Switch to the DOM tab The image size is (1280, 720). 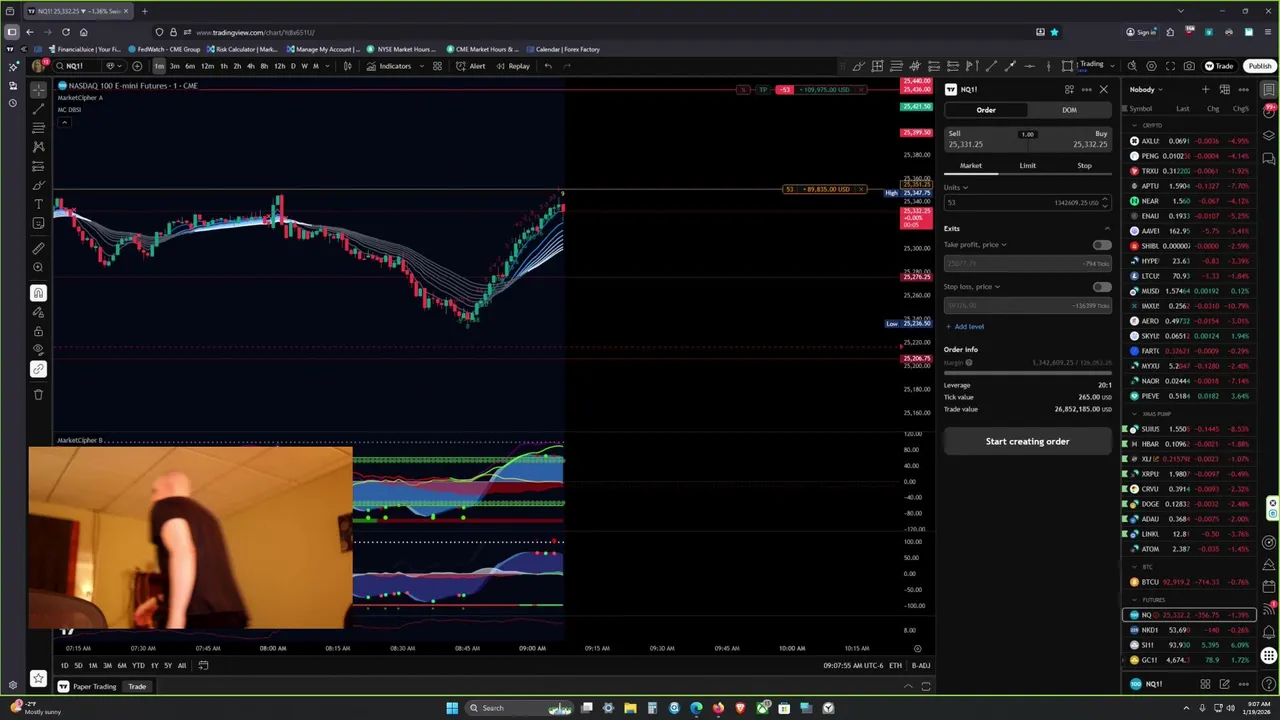pos(1069,110)
